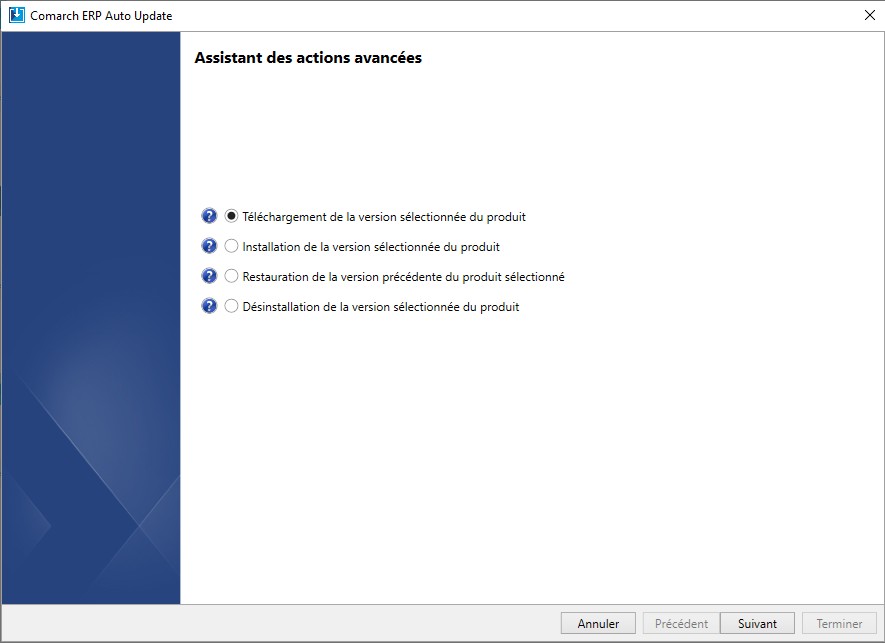Click help icon beside Désinstallation option
The image size is (885, 643).
coord(209,305)
